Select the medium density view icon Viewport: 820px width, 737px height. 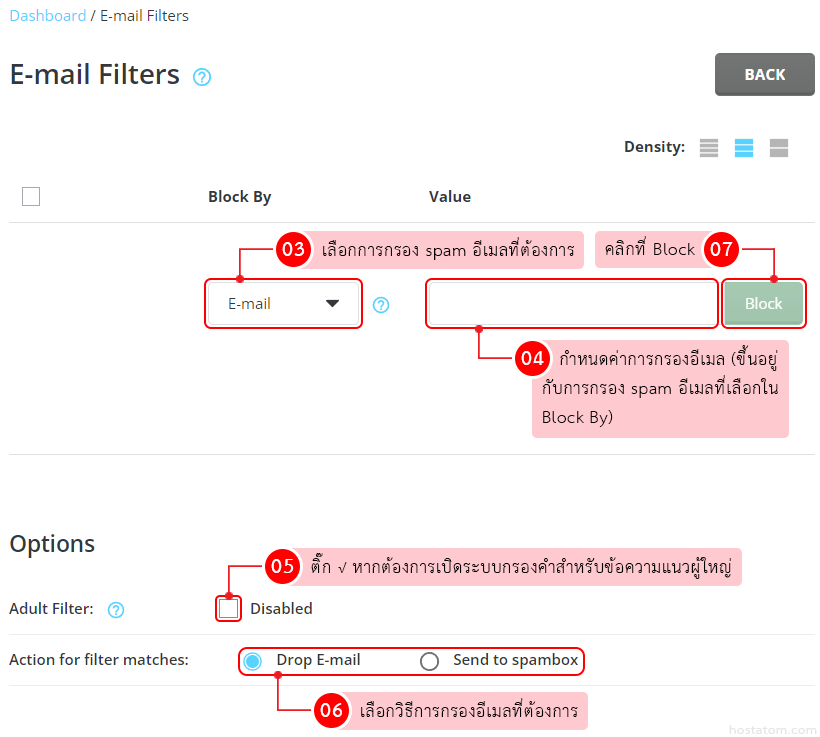pos(744,148)
